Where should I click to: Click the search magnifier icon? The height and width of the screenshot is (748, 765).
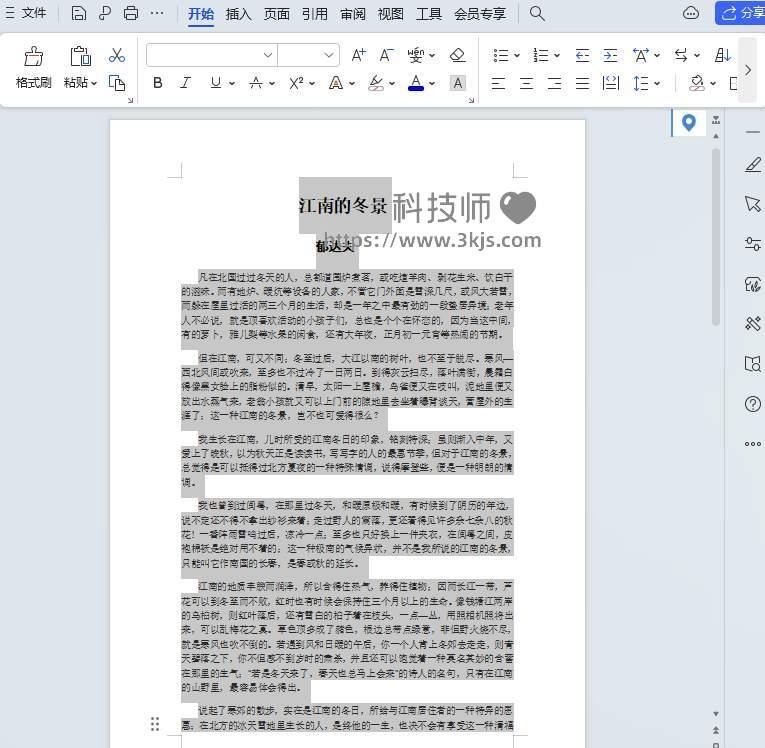tap(537, 13)
